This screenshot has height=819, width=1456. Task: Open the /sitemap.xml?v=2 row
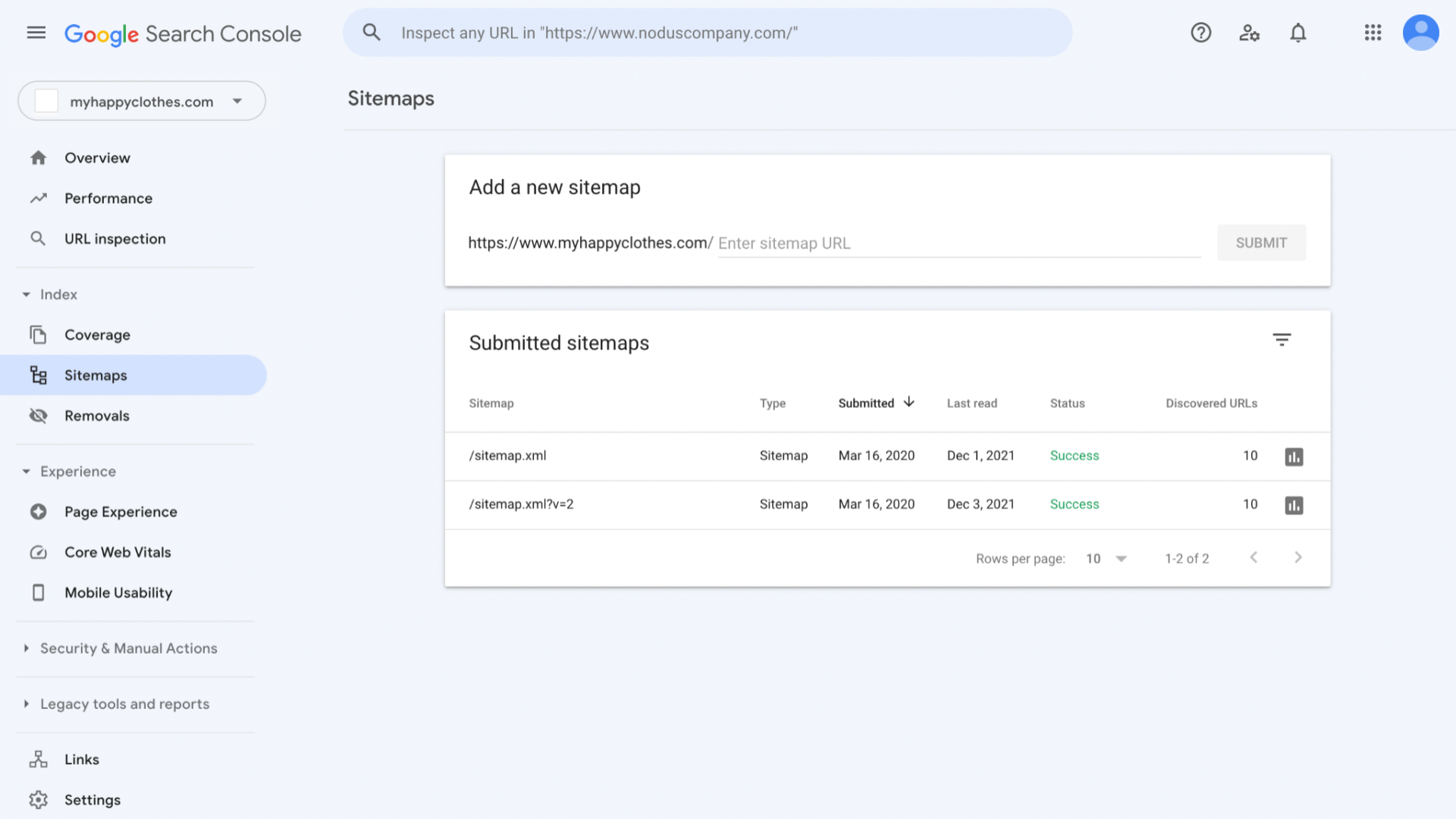(x=887, y=505)
